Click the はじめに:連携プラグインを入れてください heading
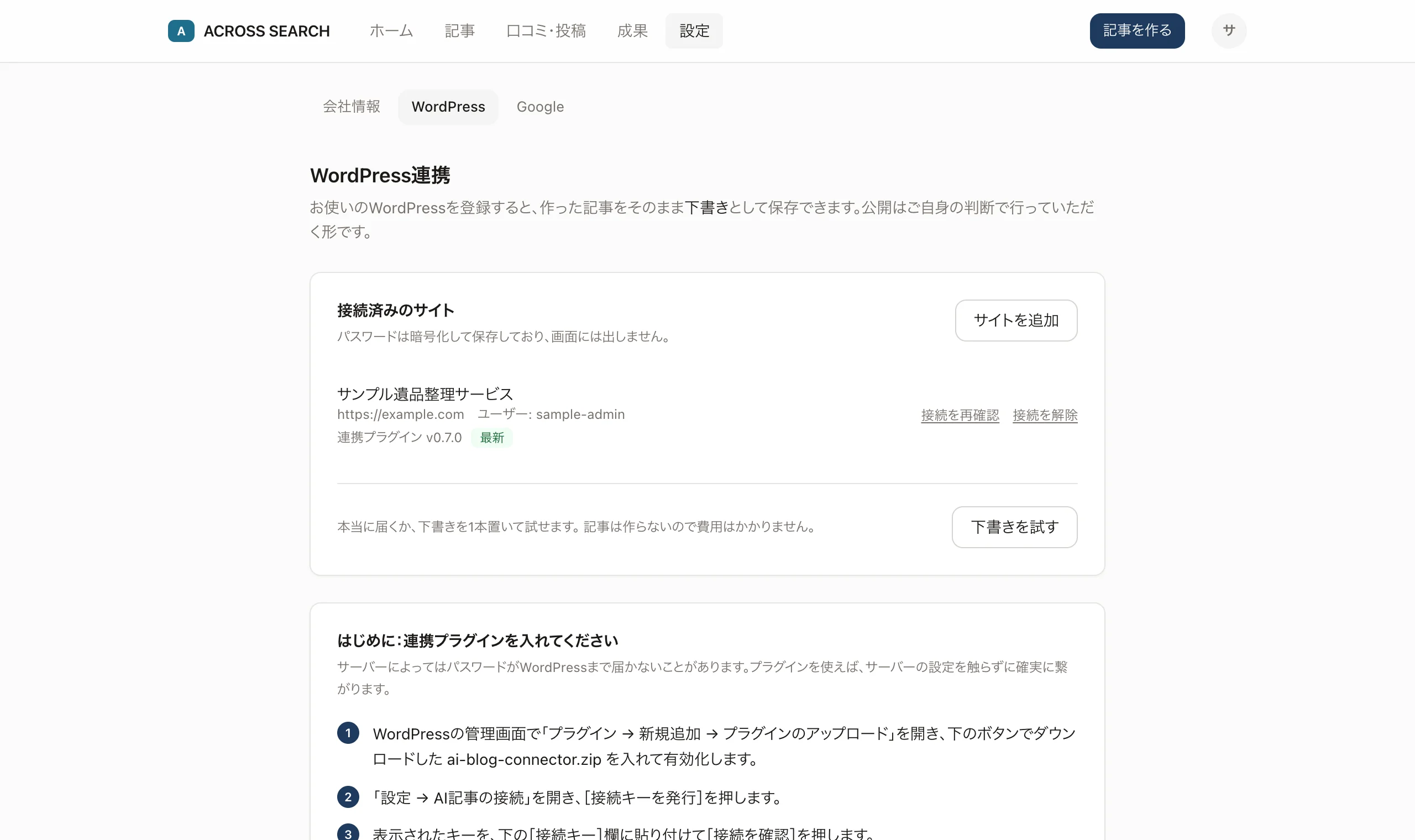The height and width of the screenshot is (840, 1415). (x=477, y=641)
